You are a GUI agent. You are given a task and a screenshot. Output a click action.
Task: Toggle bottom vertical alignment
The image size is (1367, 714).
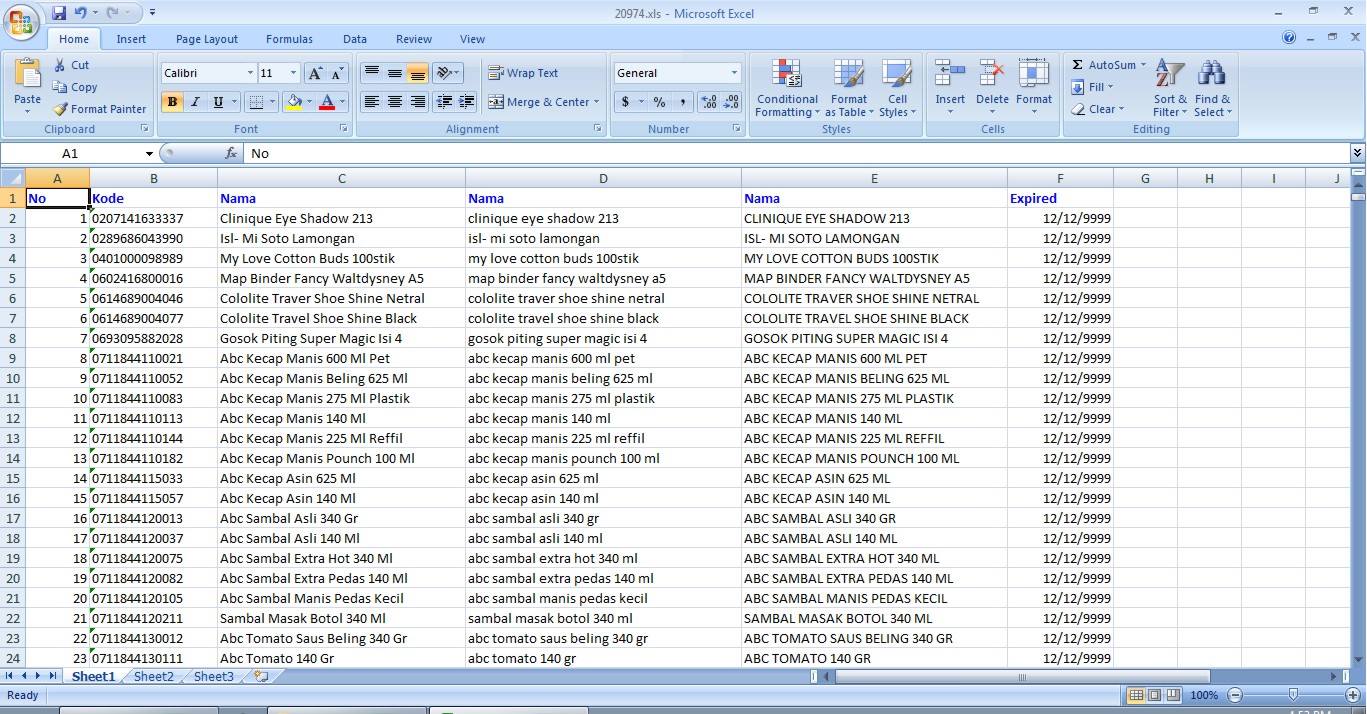point(418,73)
